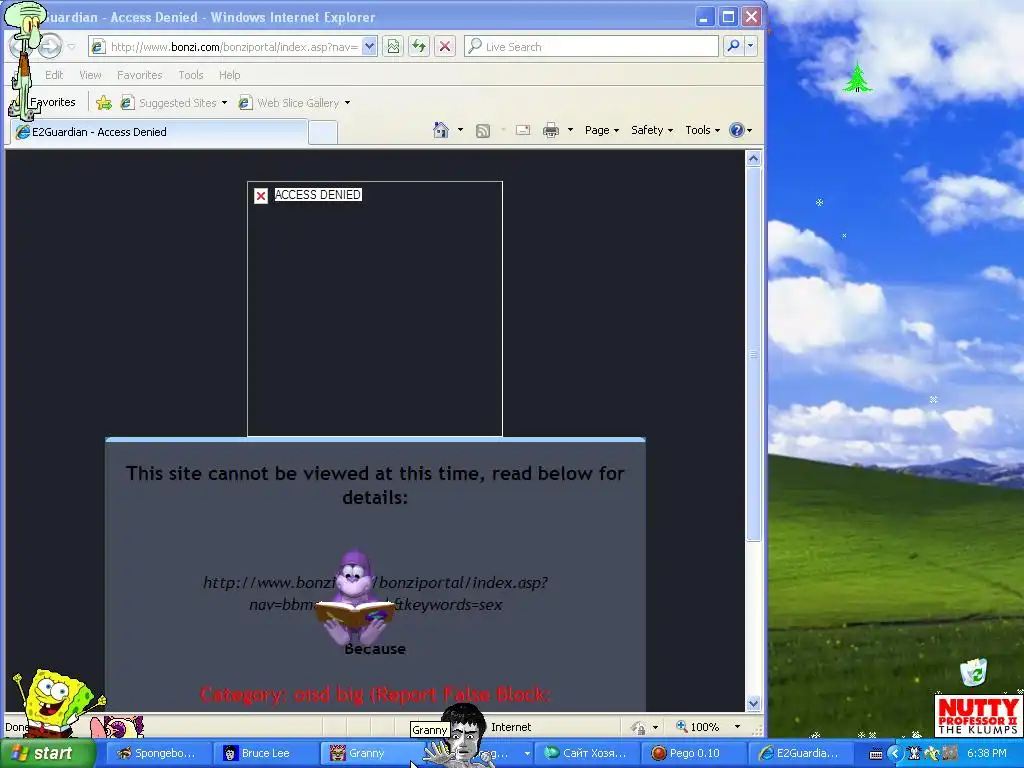Click the Read Mail envelope icon

point(522,130)
